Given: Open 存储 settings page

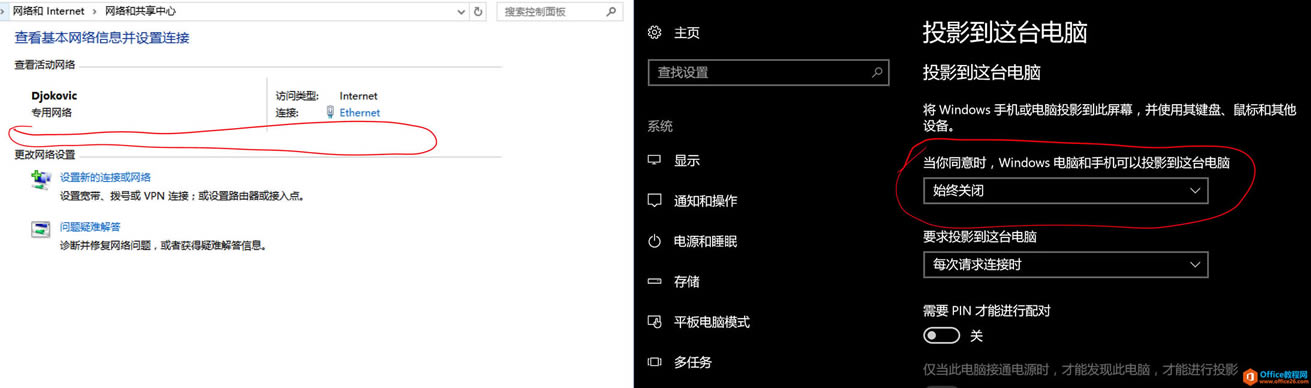Looking at the screenshot, I should pyautogui.click(x=687, y=281).
